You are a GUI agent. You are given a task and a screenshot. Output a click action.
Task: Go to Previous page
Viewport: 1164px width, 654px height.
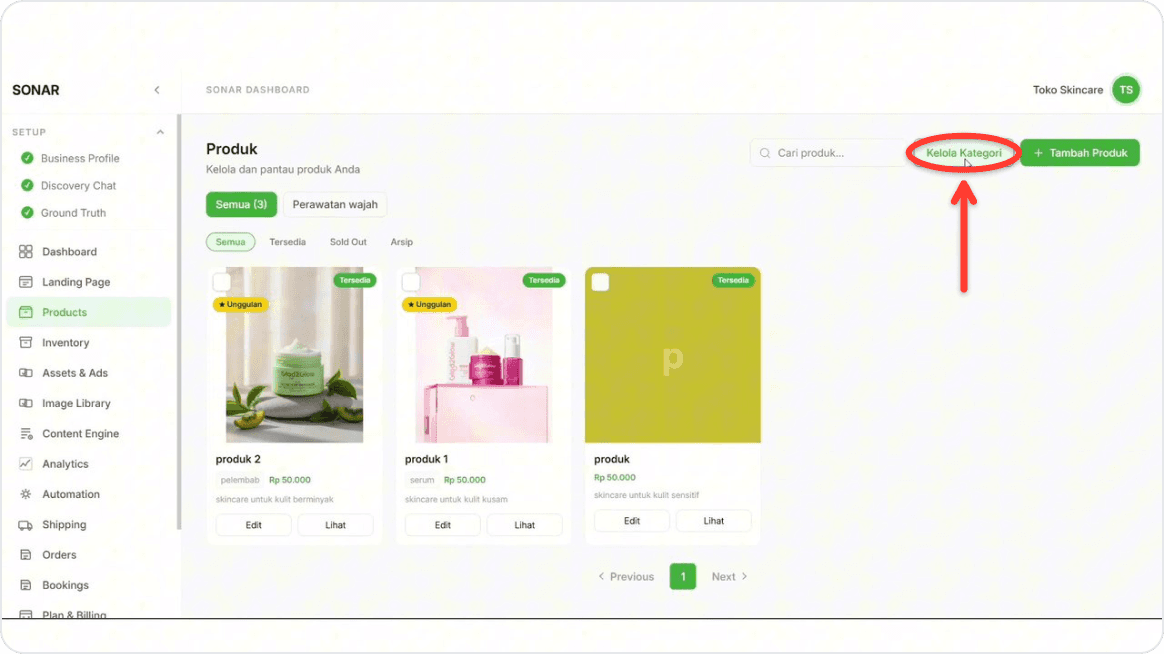coord(626,577)
